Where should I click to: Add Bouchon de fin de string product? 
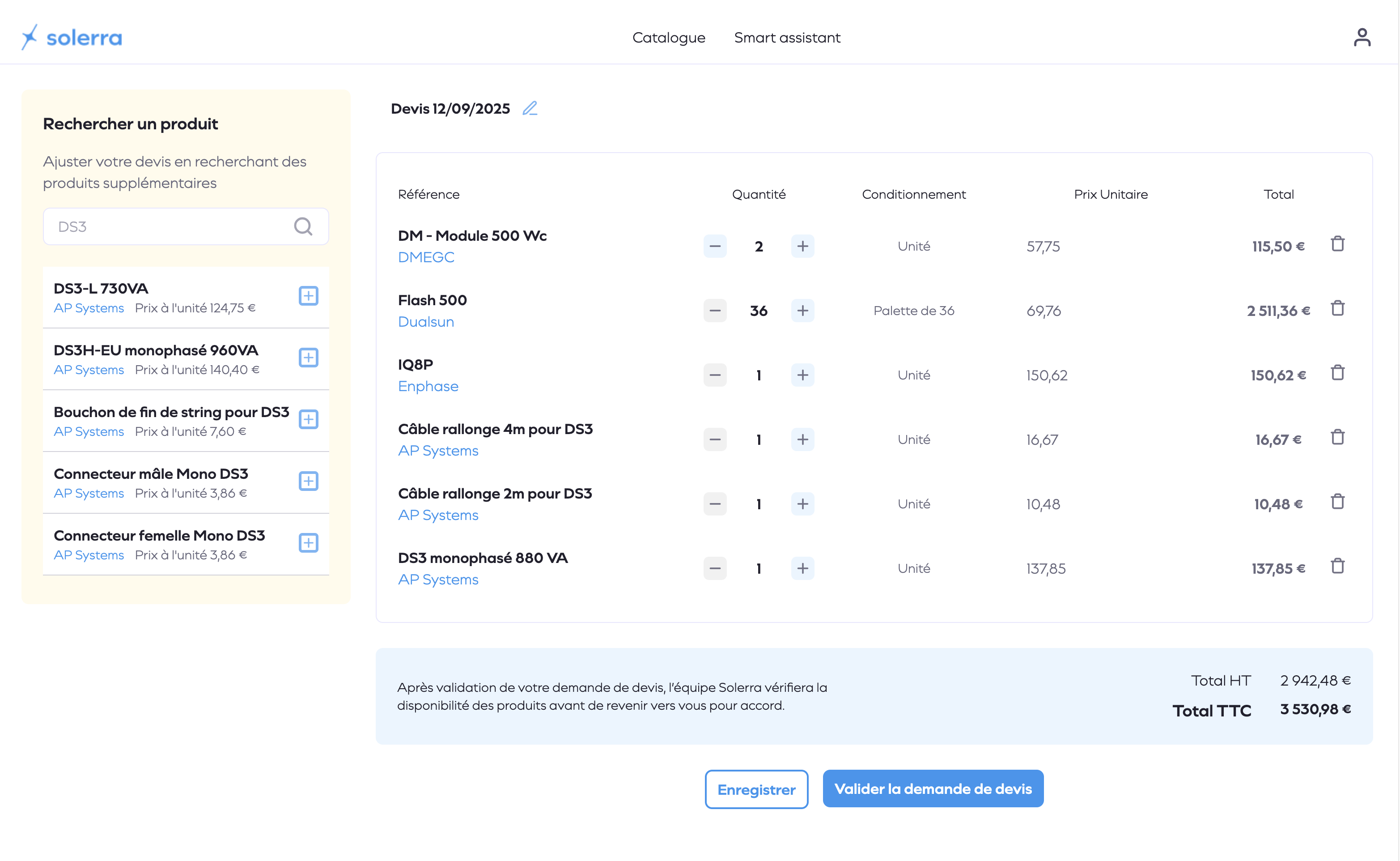point(308,420)
